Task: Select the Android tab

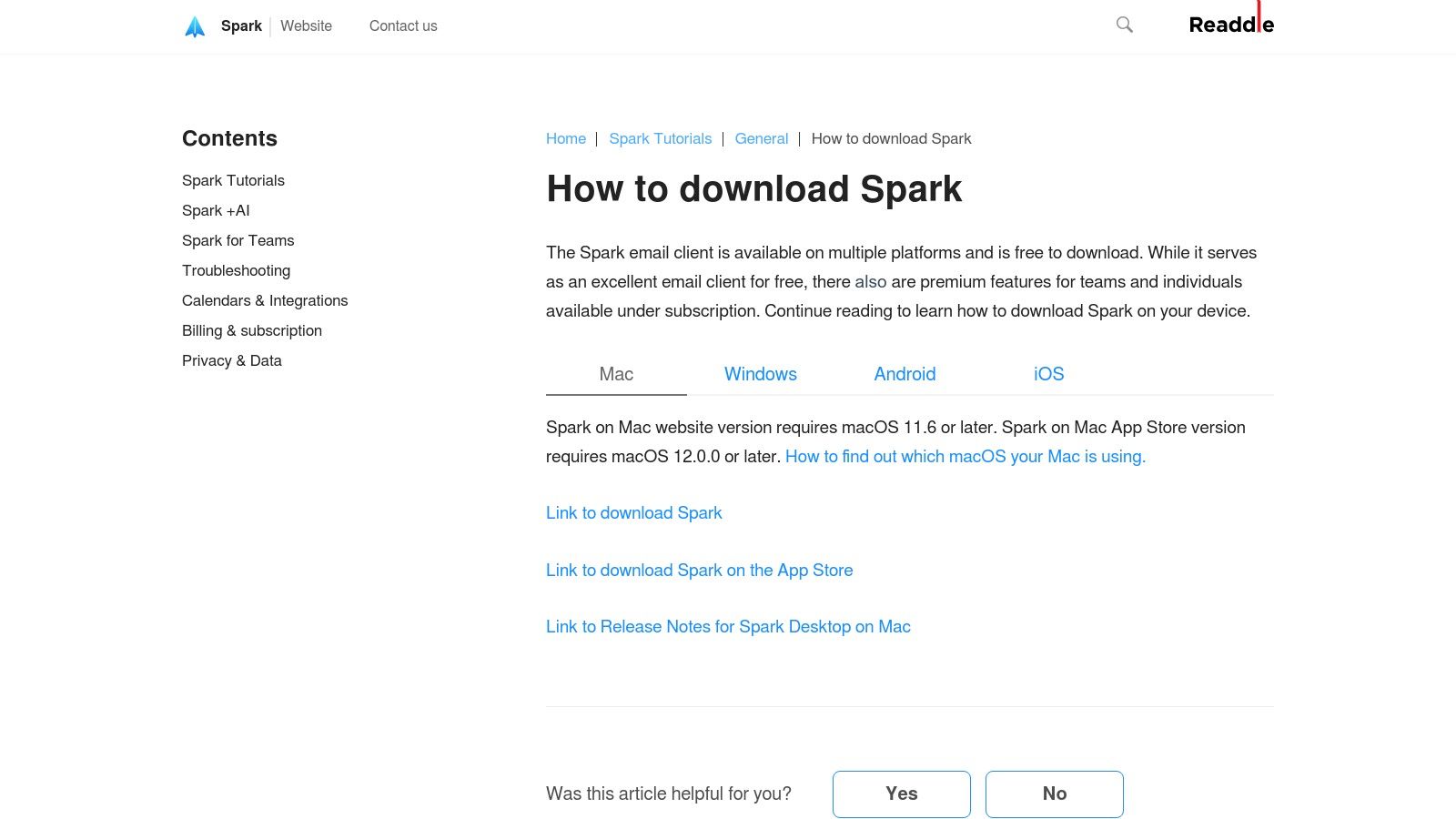Action: click(x=905, y=374)
